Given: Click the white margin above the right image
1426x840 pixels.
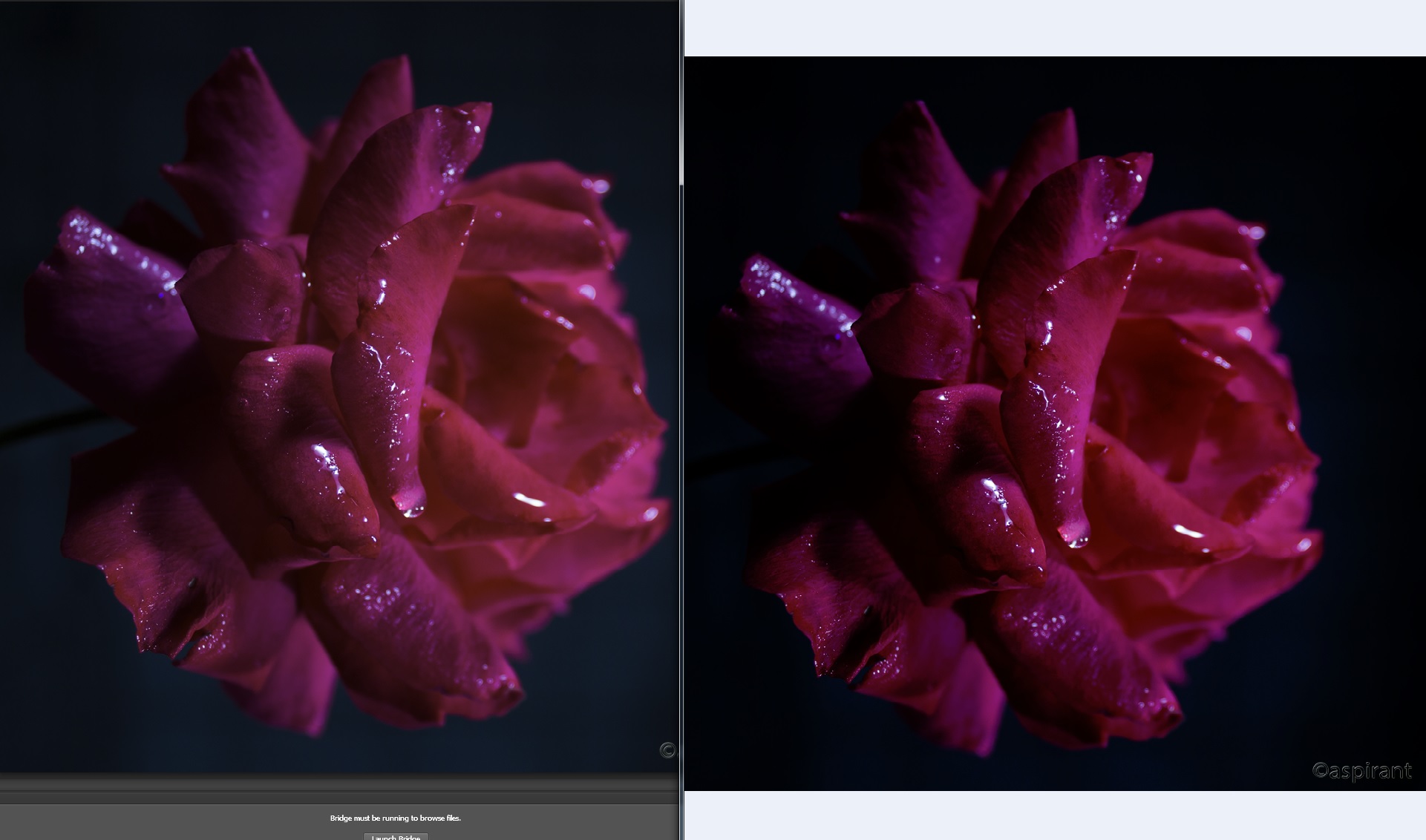Looking at the screenshot, I should (x=1054, y=27).
